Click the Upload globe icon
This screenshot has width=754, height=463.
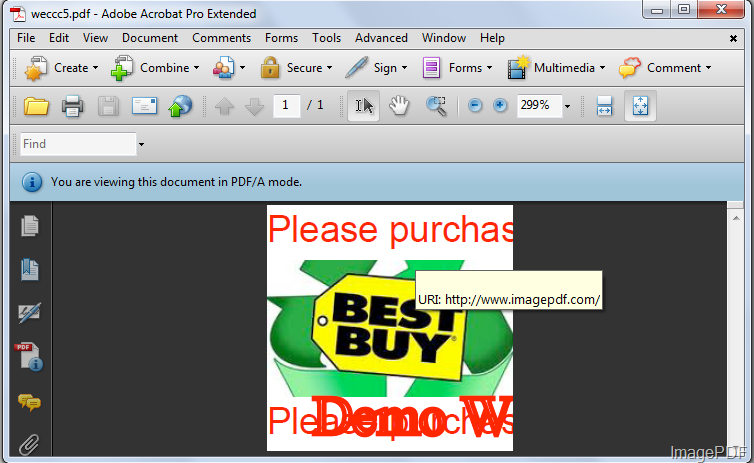(x=180, y=106)
